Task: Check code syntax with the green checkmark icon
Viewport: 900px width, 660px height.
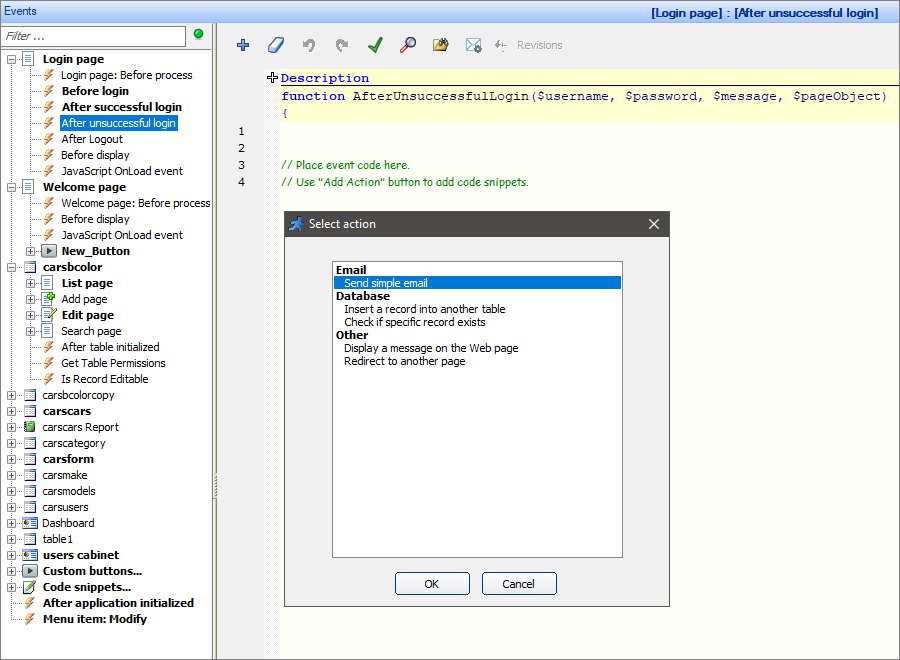Action: (375, 45)
